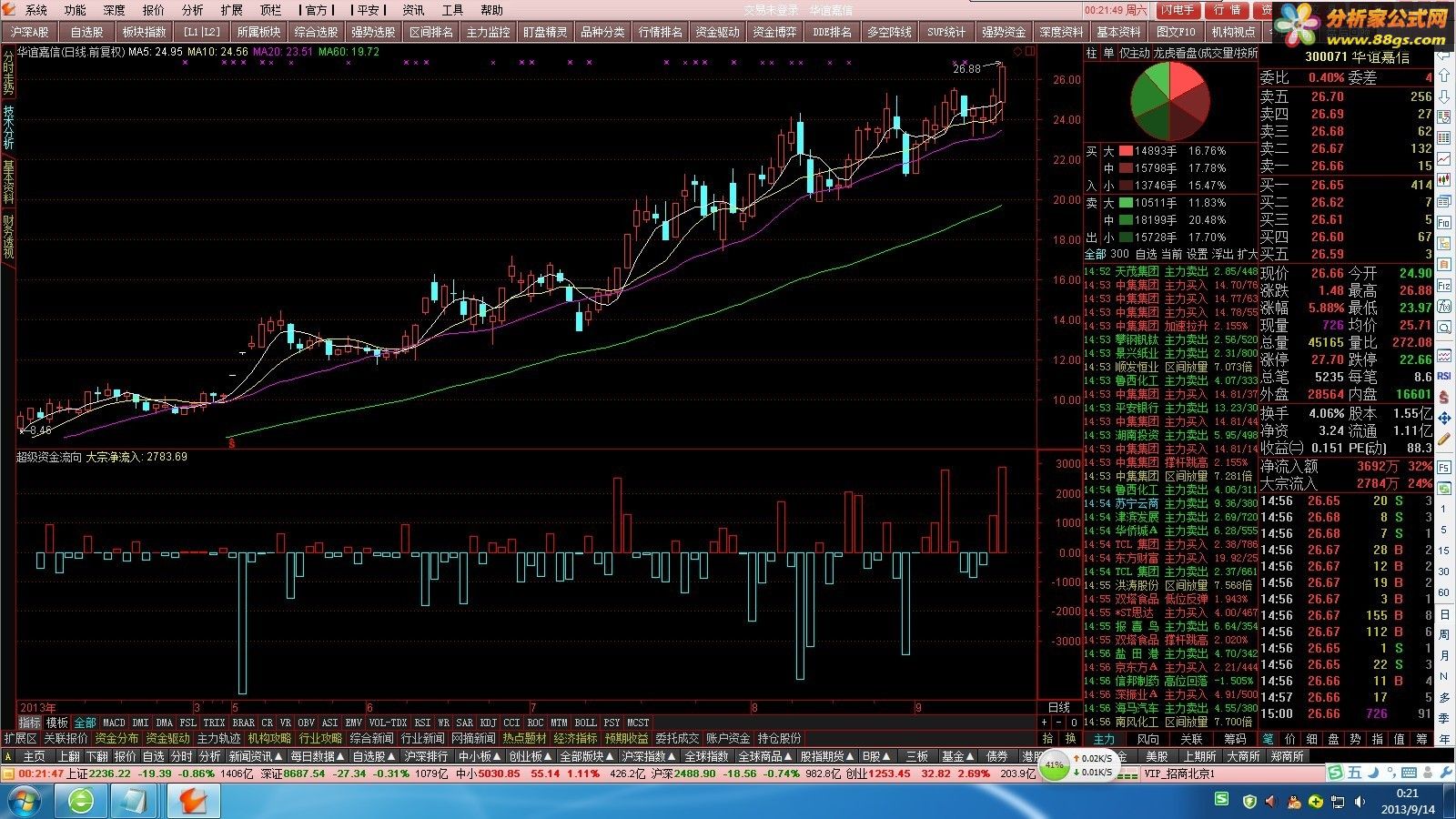
Task: Click the F10 info icon in sidebar
Action: tap(1444, 221)
